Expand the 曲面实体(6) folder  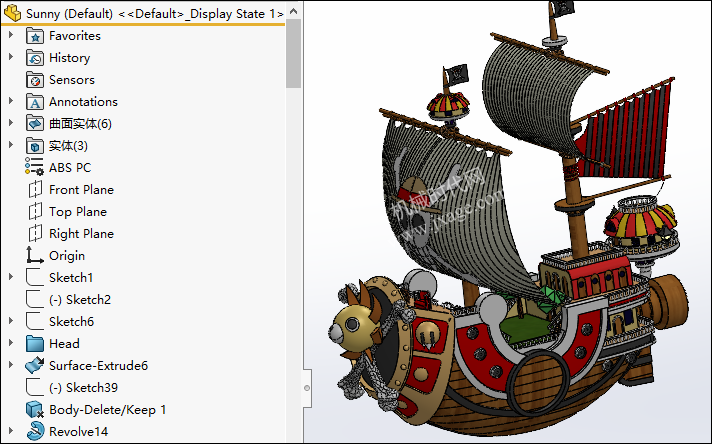pos(11,123)
